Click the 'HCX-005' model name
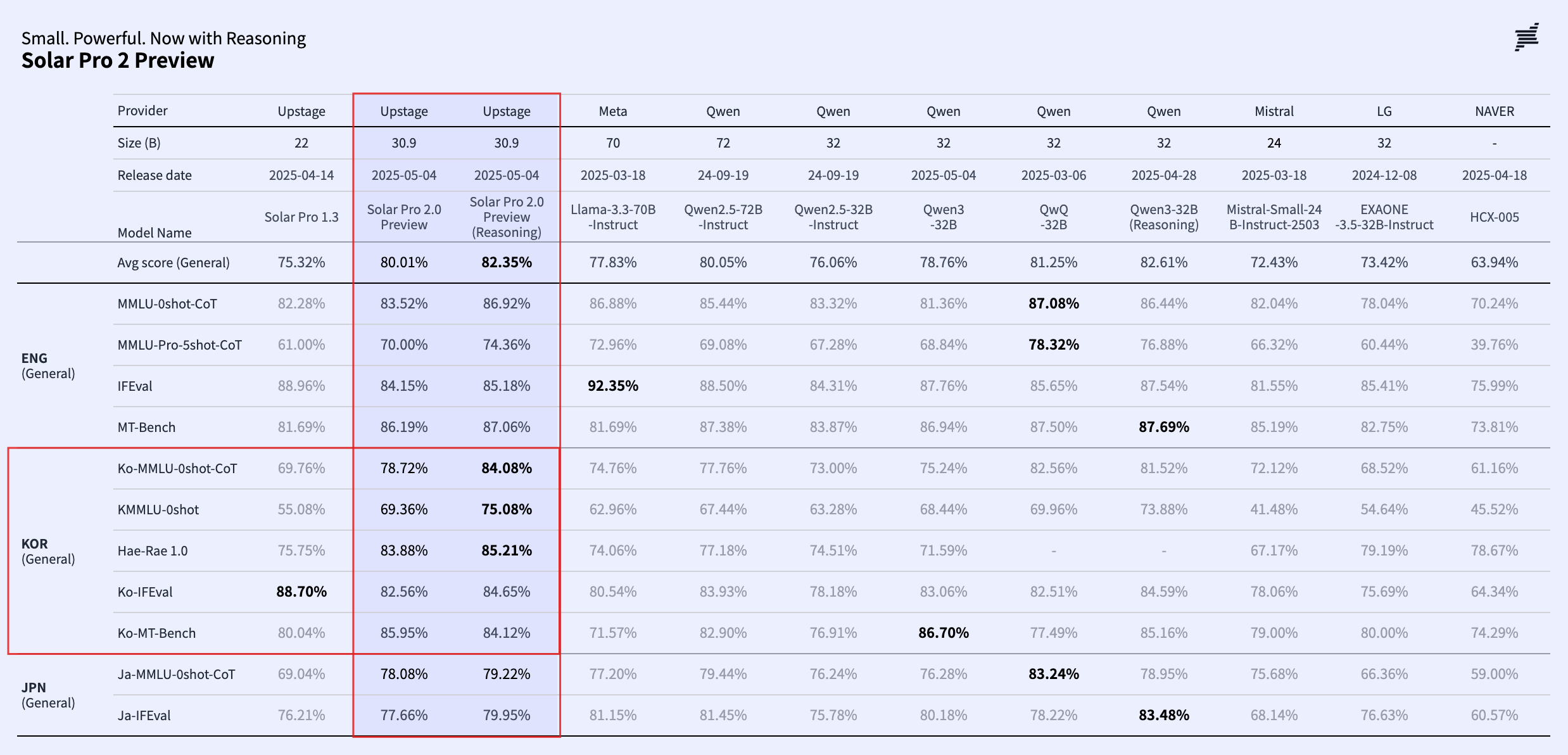1568x755 pixels. [x=1495, y=217]
